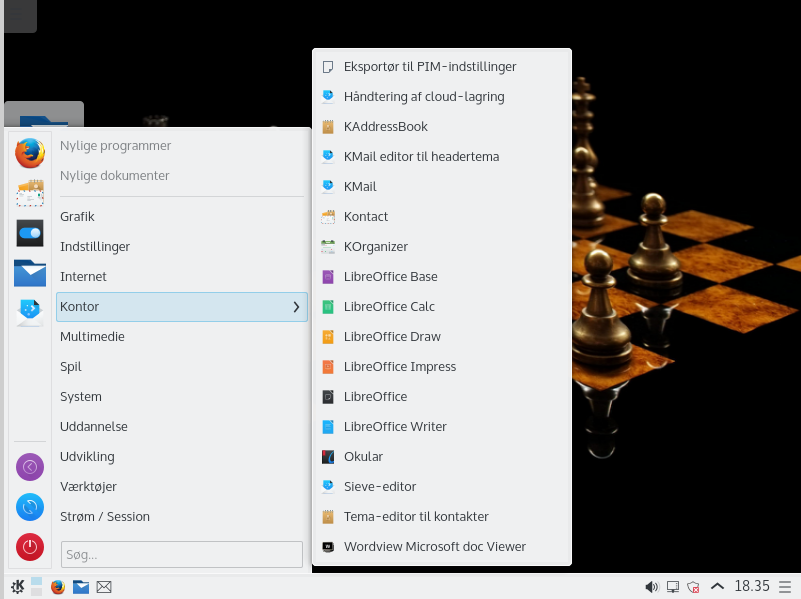This screenshot has width=801, height=599.
Task: Launch LibreOffice start center entry
Action: pos(442,397)
